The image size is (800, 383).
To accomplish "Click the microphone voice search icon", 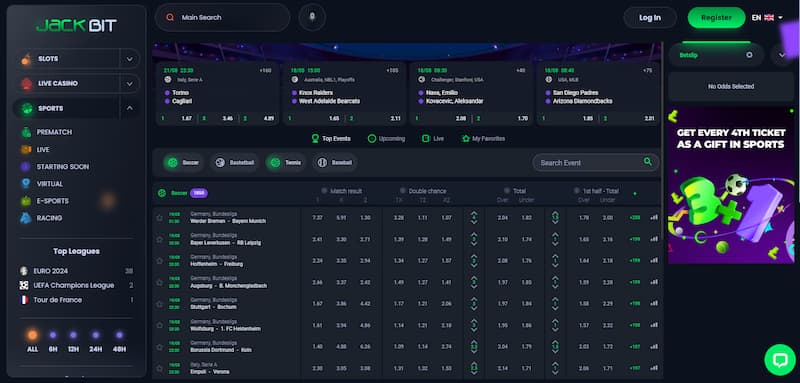I will point(312,17).
